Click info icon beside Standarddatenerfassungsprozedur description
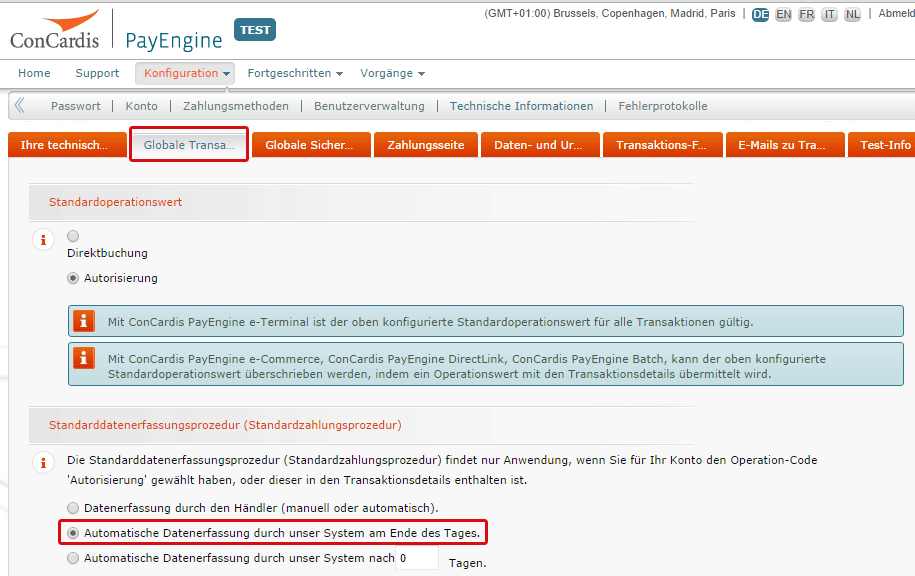This screenshot has height=576, width=915. pyautogui.click(x=43, y=463)
